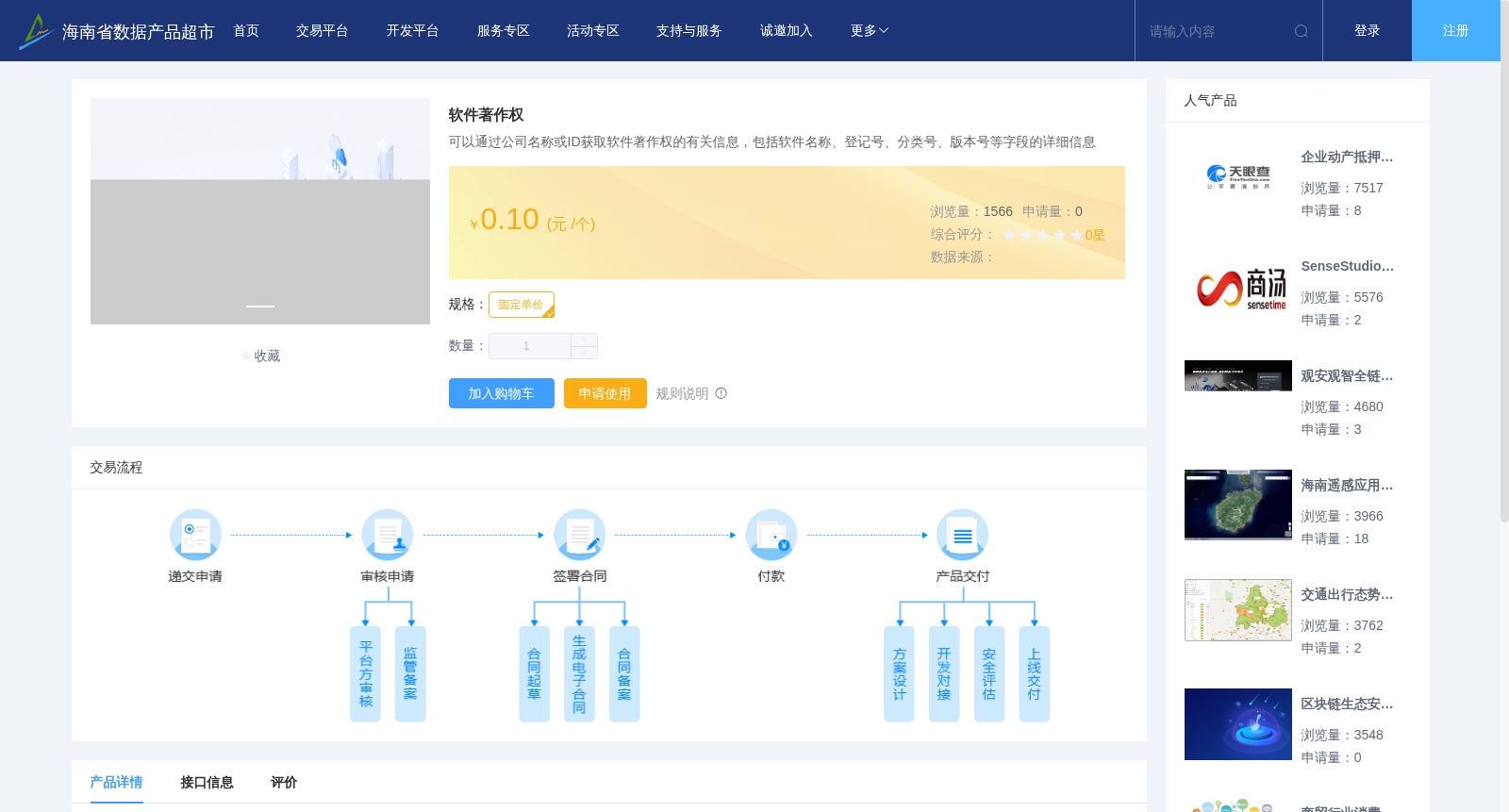The height and width of the screenshot is (812, 1509).
Task: Click the 签署合同 step icon
Action: point(580,535)
